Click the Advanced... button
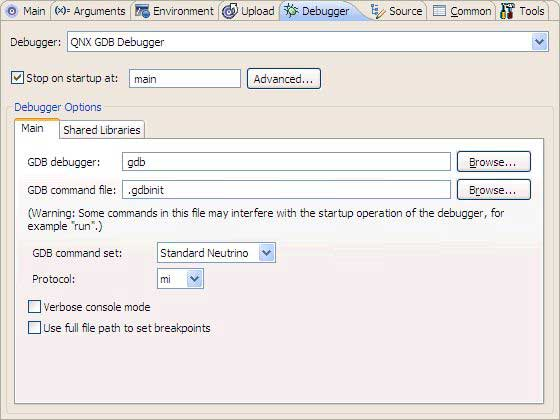This screenshot has height=420, width=560. coord(284,79)
